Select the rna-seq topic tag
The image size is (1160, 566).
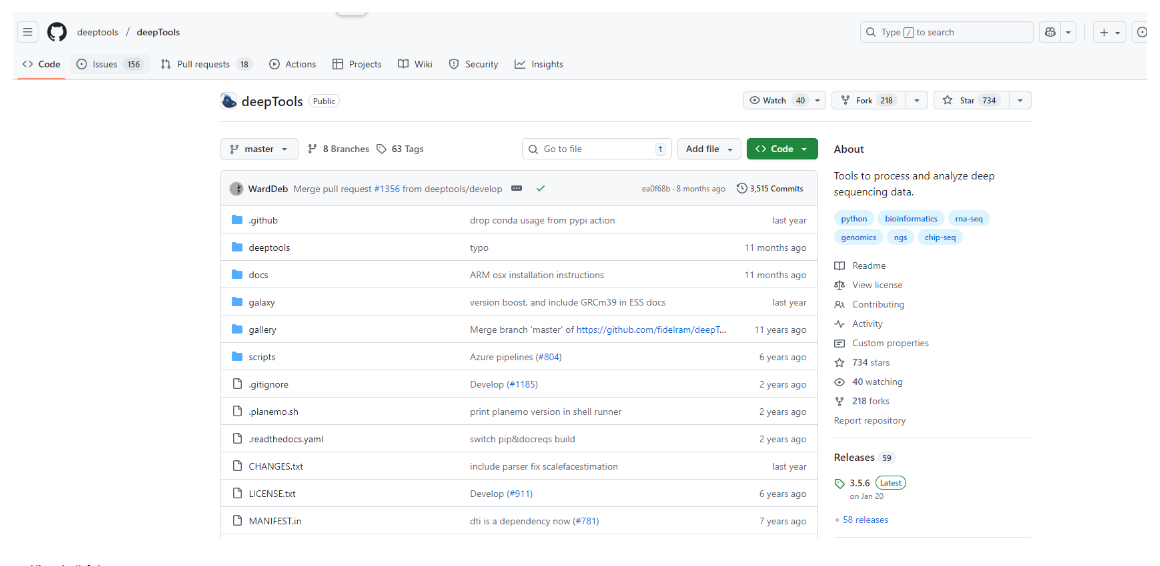969,218
